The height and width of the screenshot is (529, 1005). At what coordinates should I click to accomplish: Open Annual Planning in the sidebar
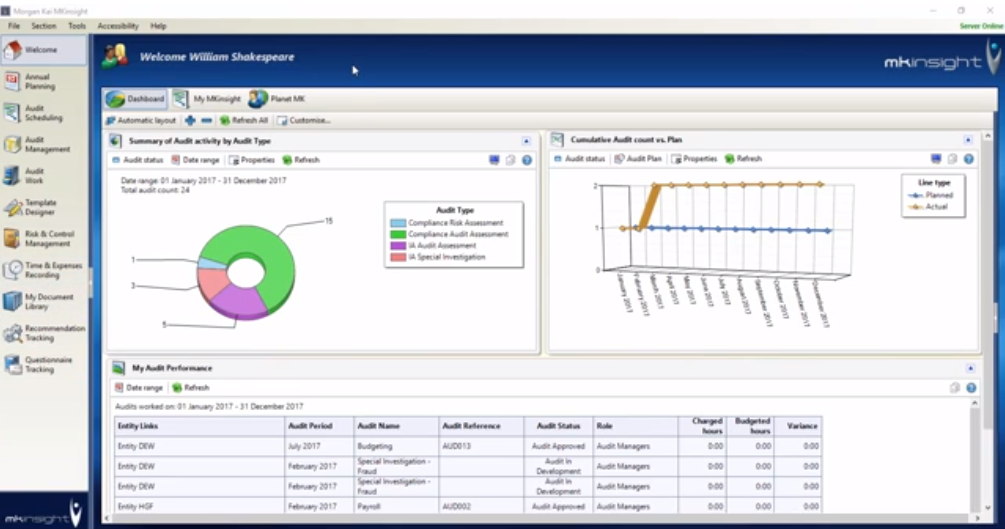point(40,81)
